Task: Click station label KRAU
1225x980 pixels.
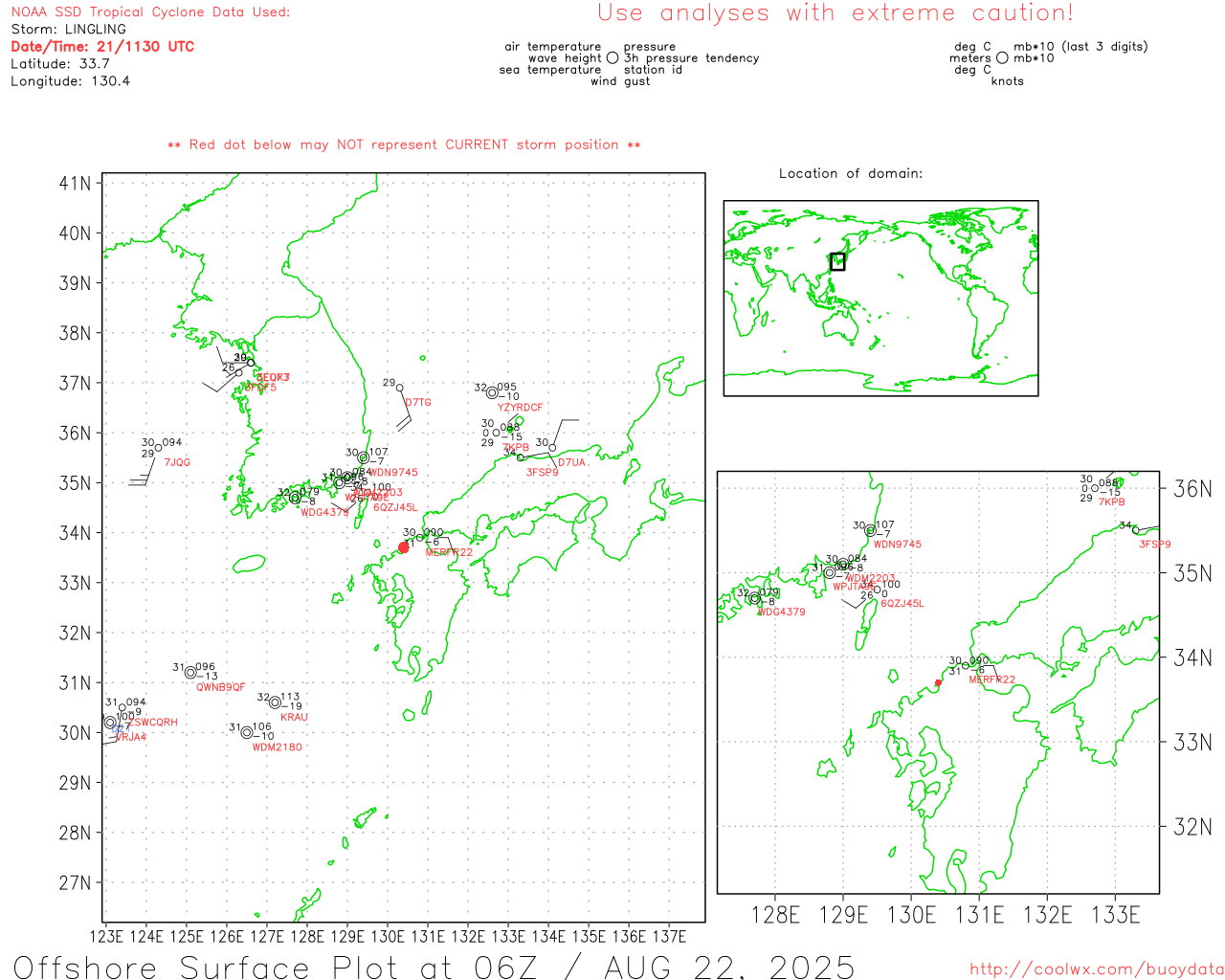Action: (x=294, y=717)
